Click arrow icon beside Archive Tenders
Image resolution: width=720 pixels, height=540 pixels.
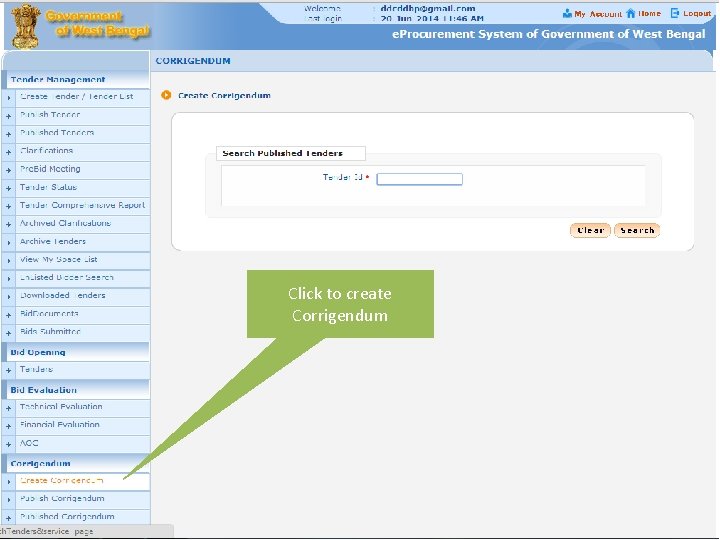tap(8, 242)
